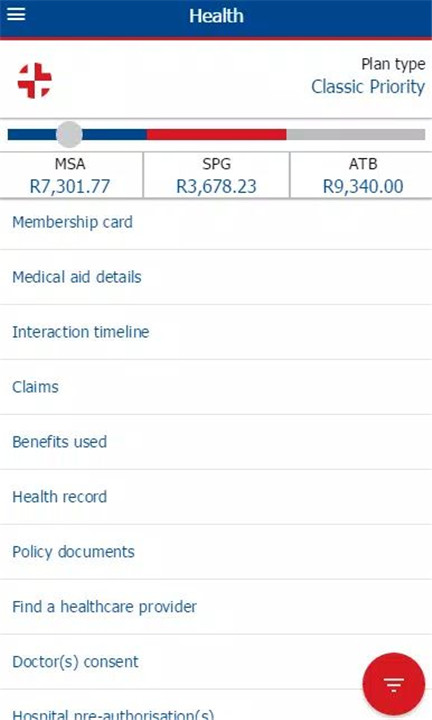The width and height of the screenshot is (432, 720).
Task: Select the ATB balance tab
Action: (x=362, y=175)
